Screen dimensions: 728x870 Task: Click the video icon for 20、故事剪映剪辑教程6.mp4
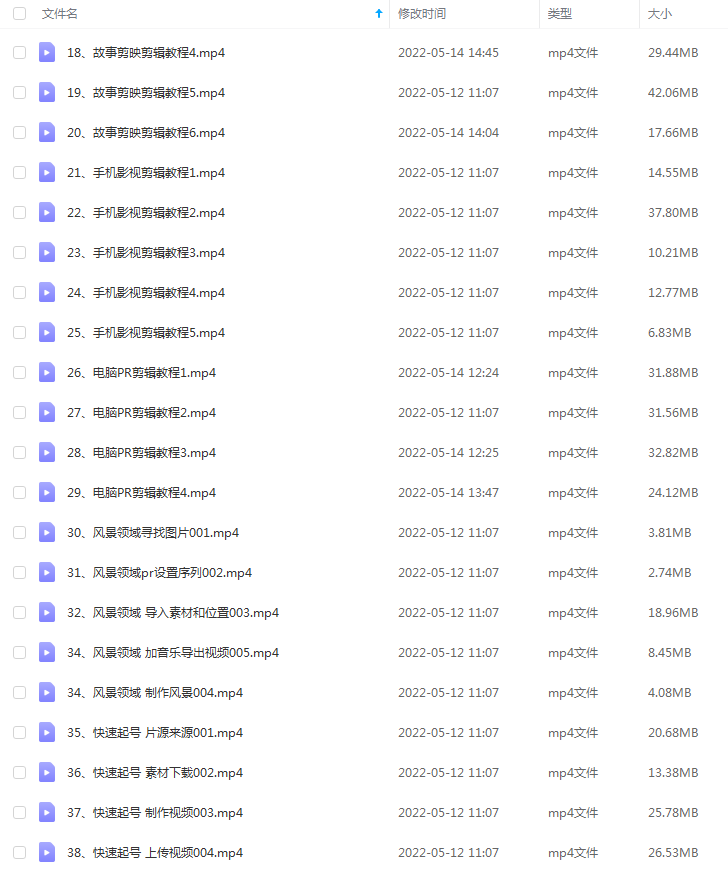pos(47,133)
